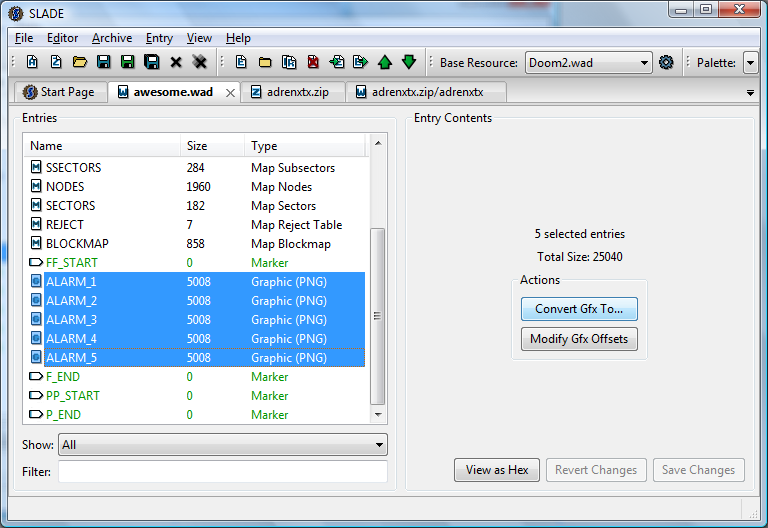768x528 pixels.
Task: Click Revert Changes button
Action: (596, 470)
